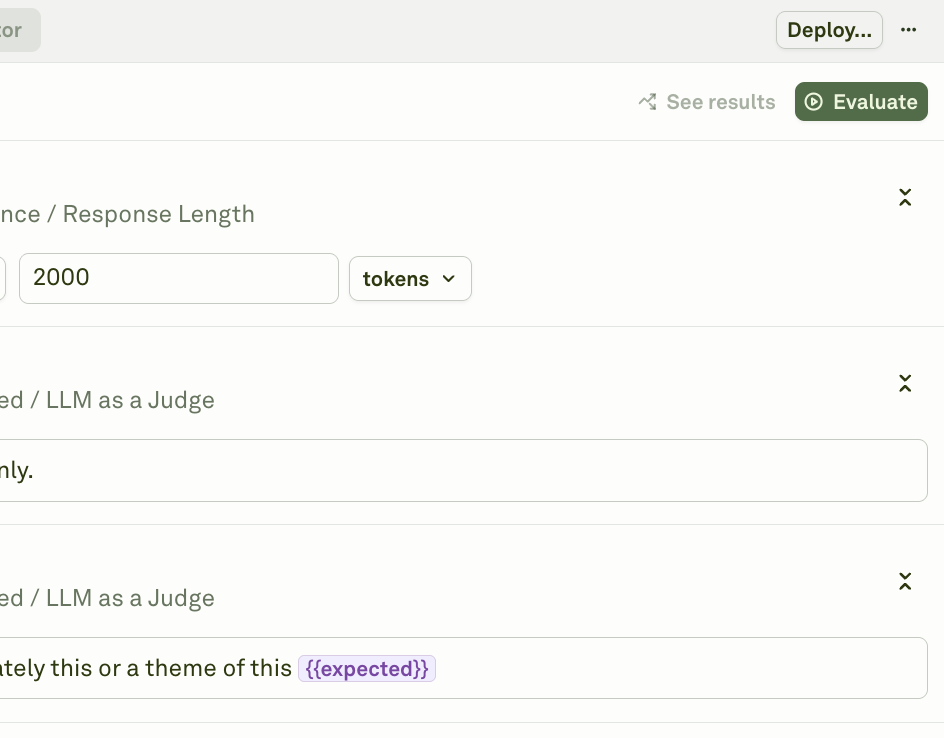Open the three-dot more options menu
The height and width of the screenshot is (738, 944).
pos(908,30)
